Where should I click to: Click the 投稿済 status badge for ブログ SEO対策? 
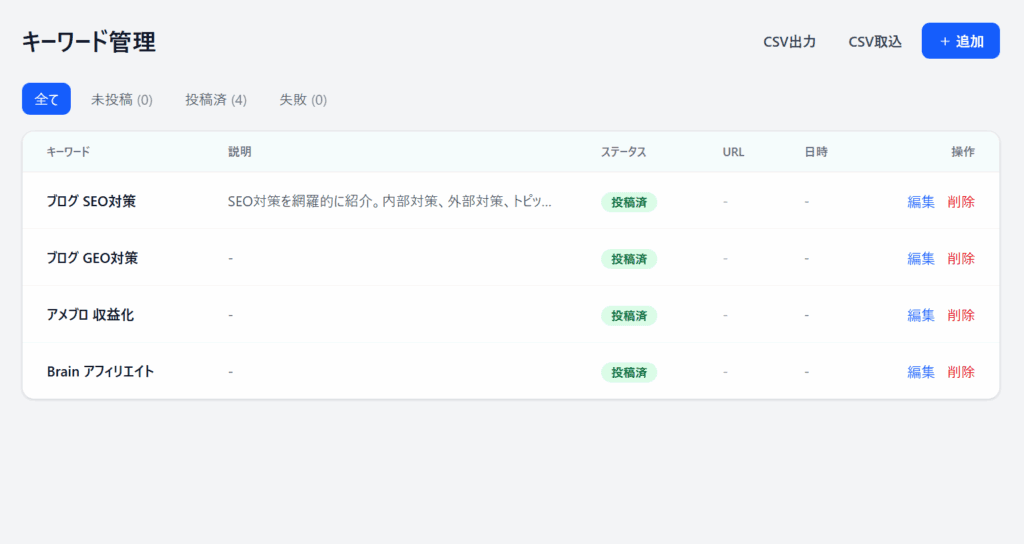click(628, 202)
